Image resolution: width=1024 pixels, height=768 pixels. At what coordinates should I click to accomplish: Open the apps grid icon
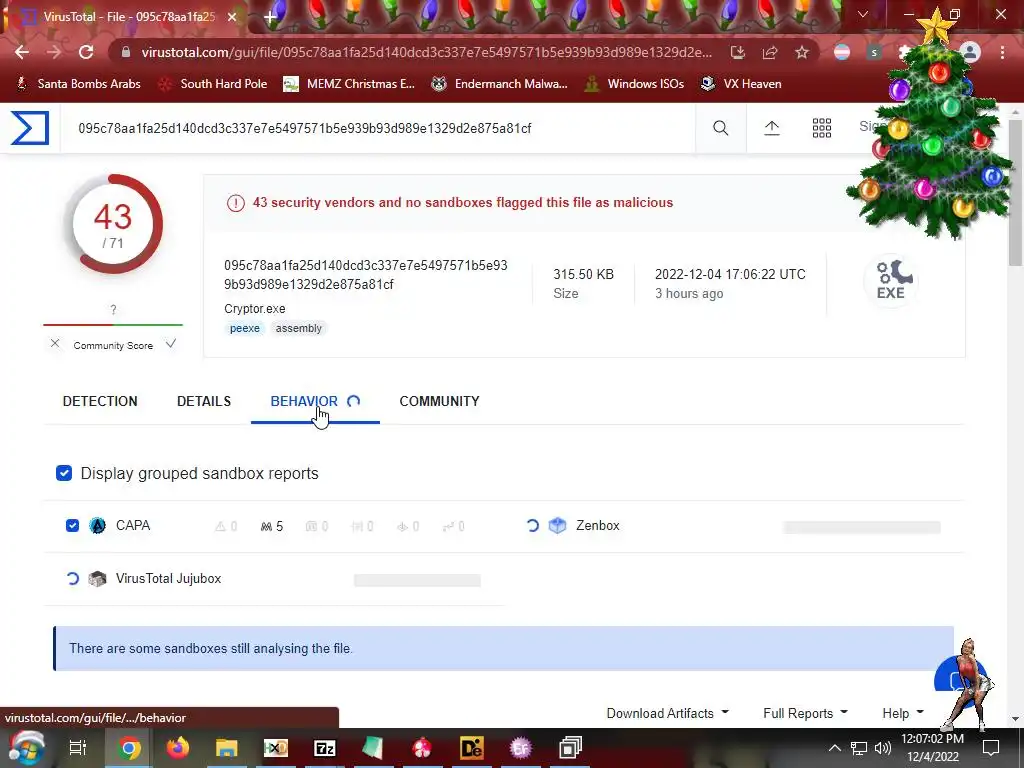822,128
